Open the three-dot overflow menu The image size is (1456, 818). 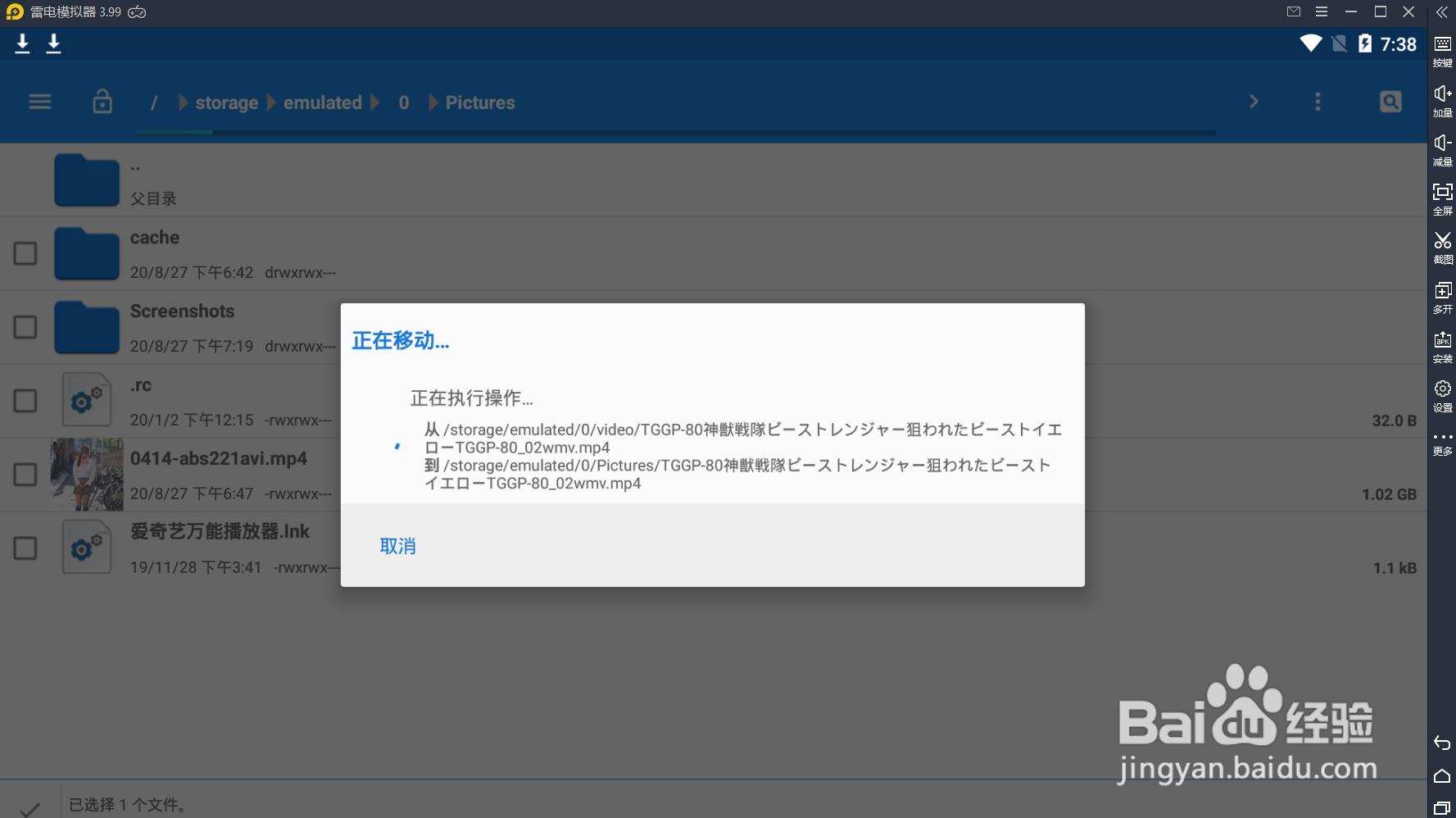coord(1318,102)
